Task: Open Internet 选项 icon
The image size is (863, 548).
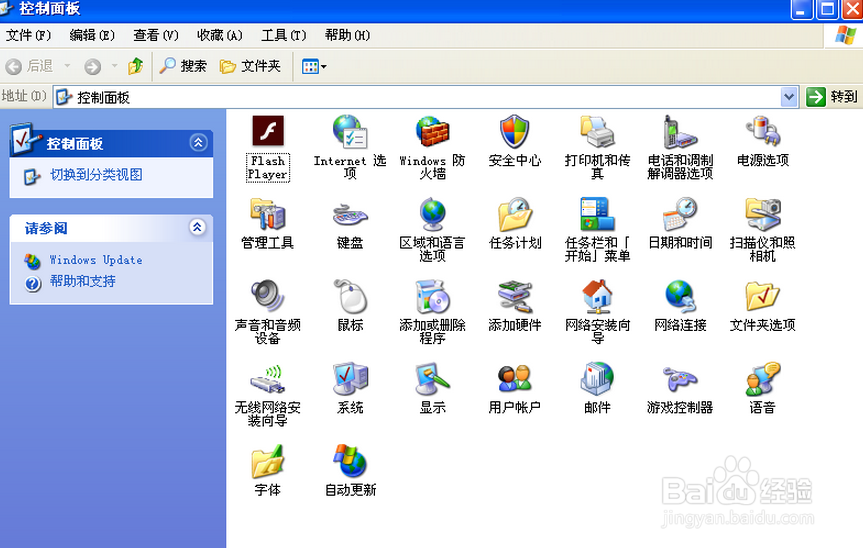Action: tap(350, 131)
